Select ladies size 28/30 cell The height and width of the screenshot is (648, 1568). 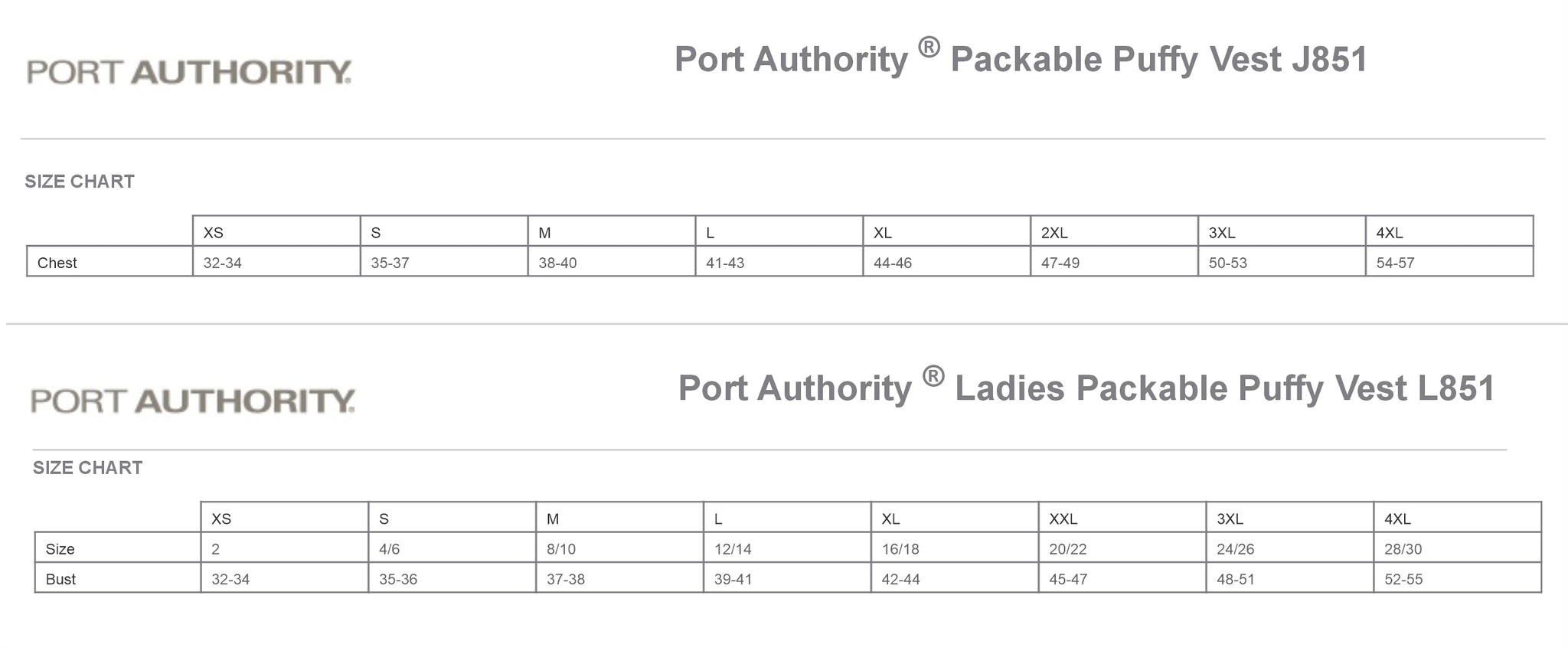click(x=1458, y=548)
